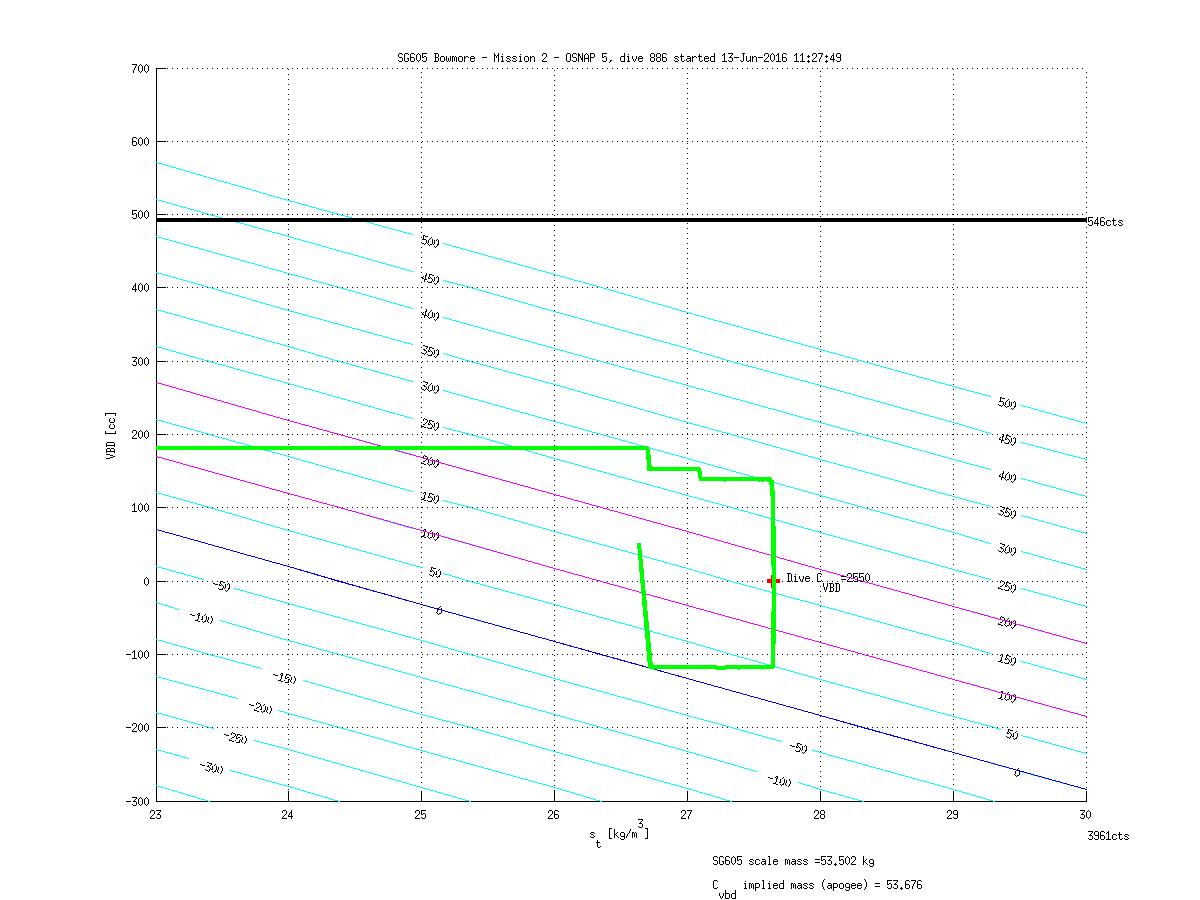Click contour label -200 near lower left
Viewport: 1200px width, 900px height.
click(261, 708)
